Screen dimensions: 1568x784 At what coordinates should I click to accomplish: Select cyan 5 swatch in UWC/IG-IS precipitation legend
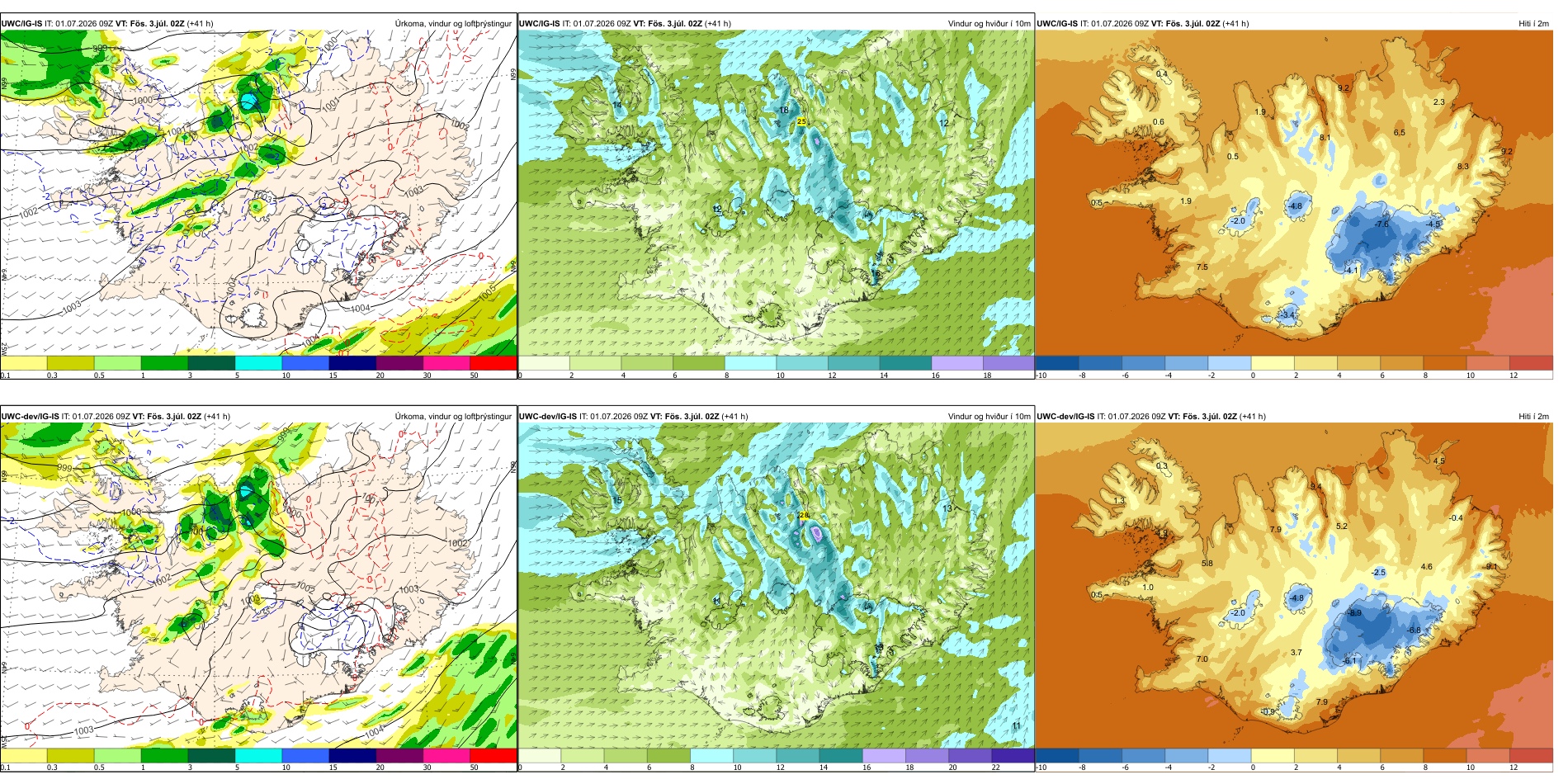(x=258, y=362)
